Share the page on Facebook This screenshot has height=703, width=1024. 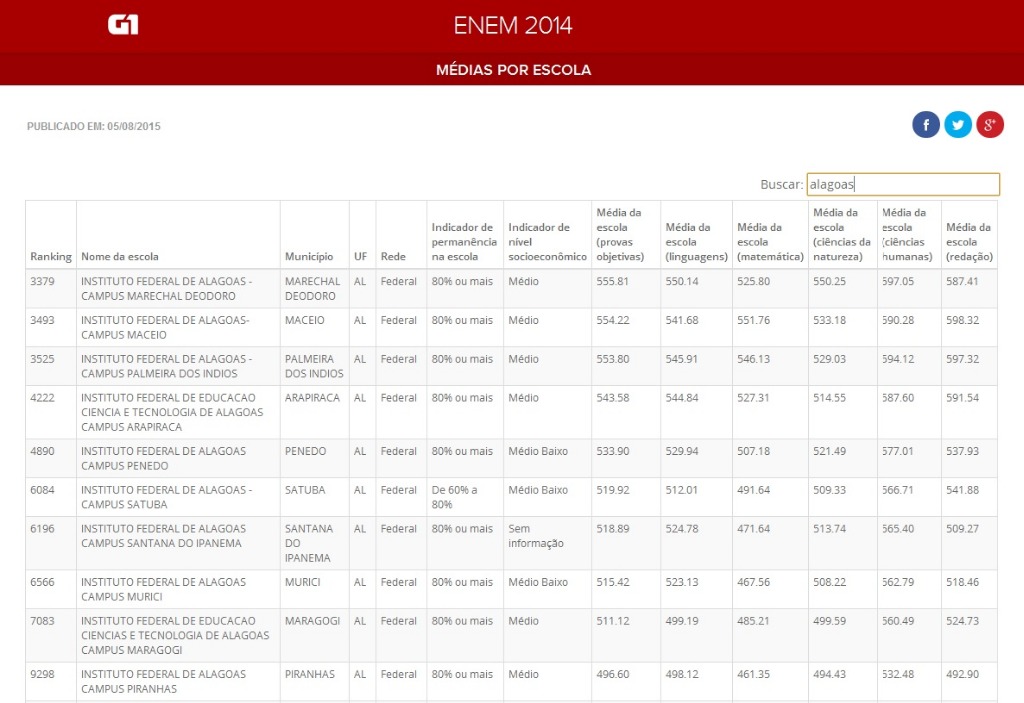(926, 124)
